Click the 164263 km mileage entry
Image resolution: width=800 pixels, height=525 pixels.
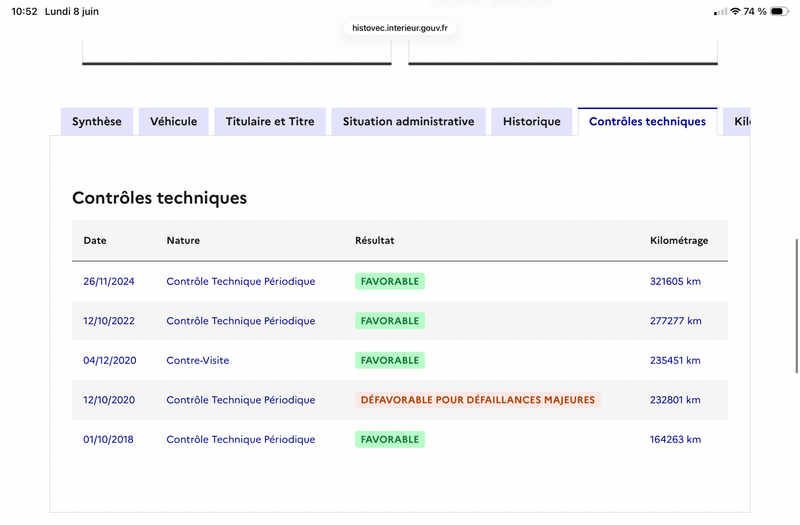675,439
